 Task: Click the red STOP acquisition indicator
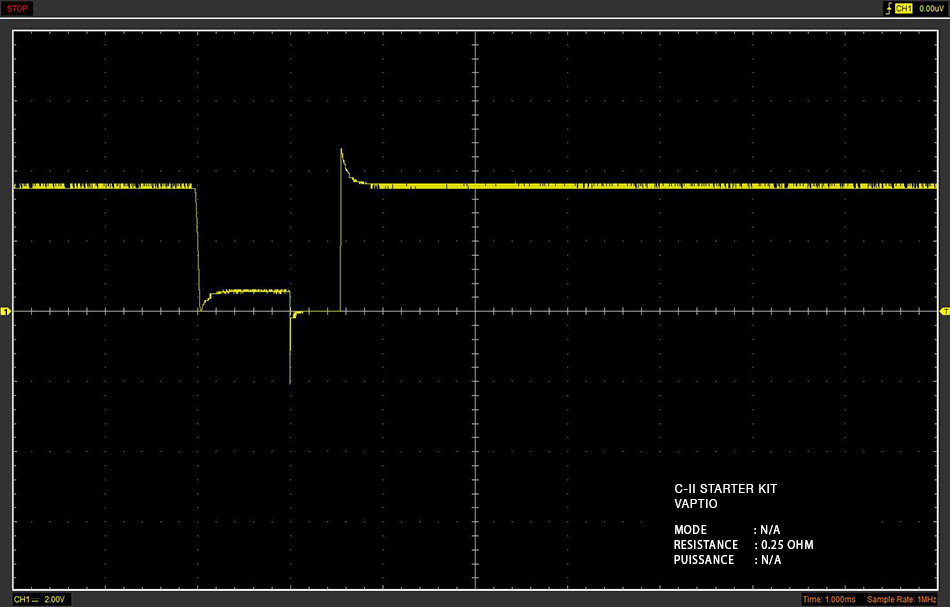(17, 8)
